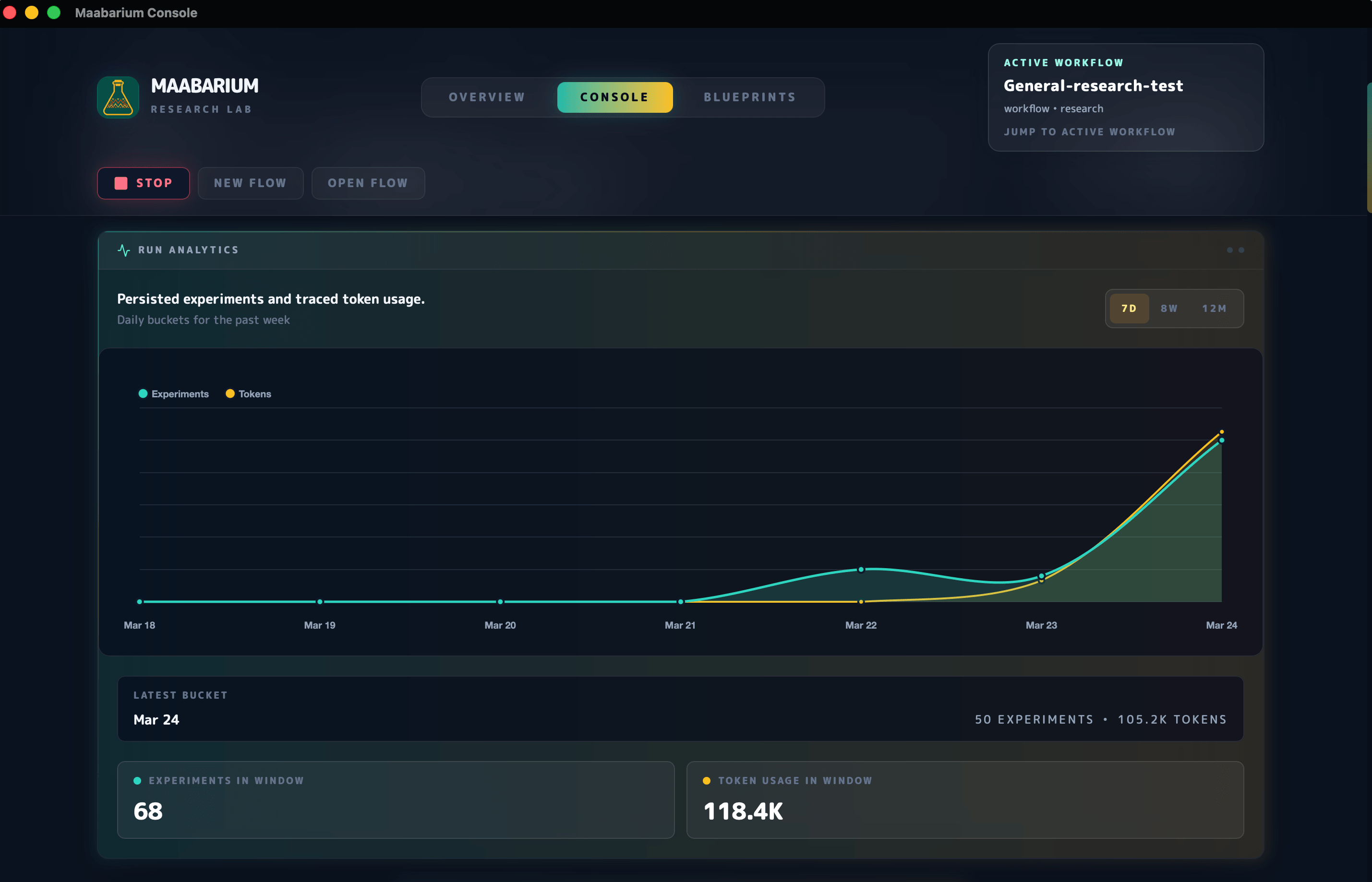The image size is (1372, 882).
Task: Select the 8W time range
Action: coord(1169,308)
